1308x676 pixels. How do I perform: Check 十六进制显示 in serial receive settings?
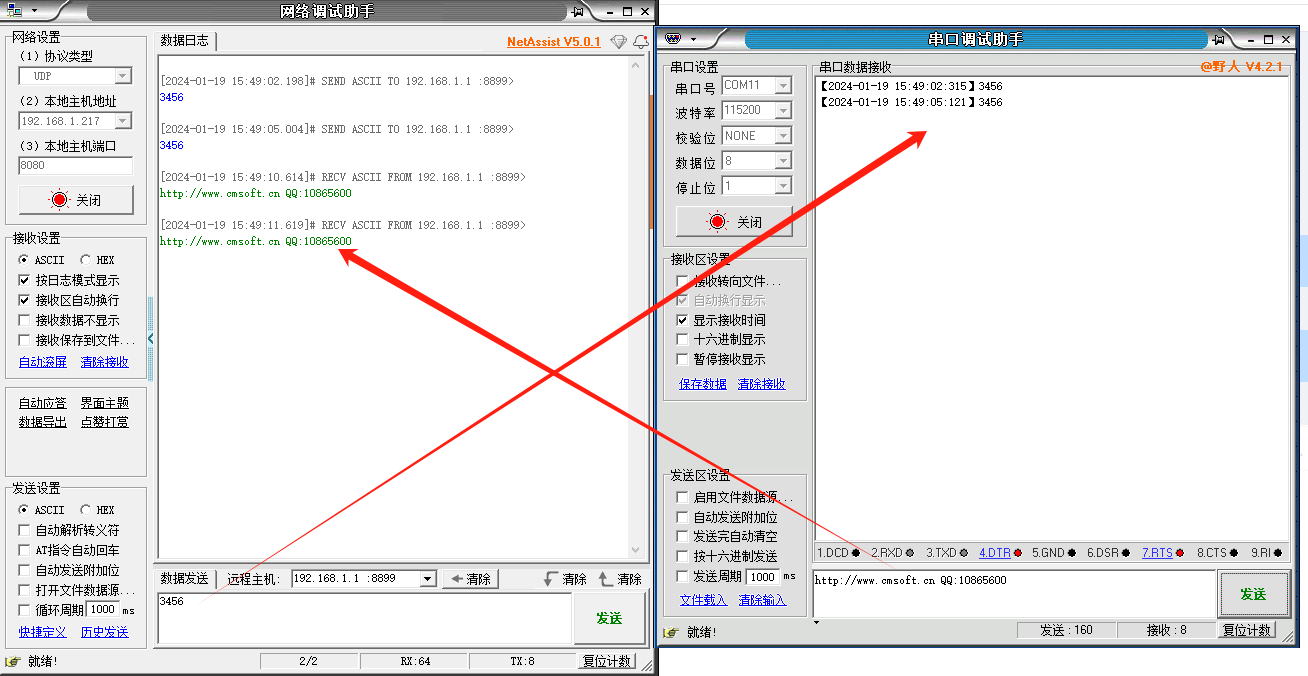(683, 340)
